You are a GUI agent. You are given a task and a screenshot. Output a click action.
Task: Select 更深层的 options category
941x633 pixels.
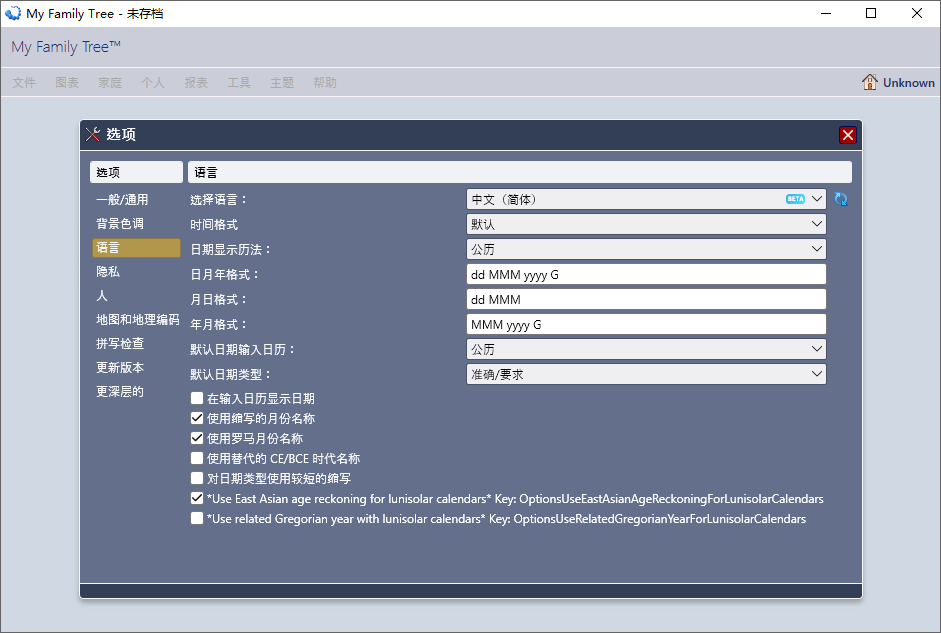pyautogui.click(x=136, y=392)
